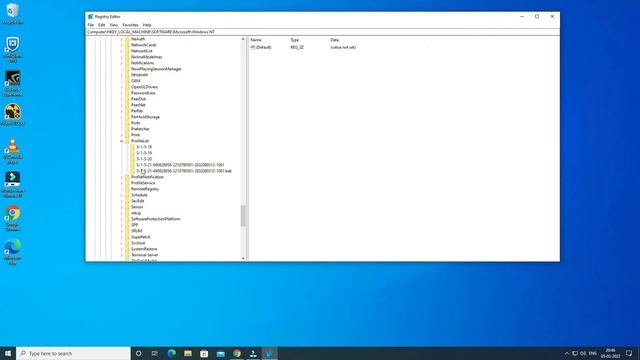Select the (Default) value icon
This screenshot has width=640, height=360.
253,47
